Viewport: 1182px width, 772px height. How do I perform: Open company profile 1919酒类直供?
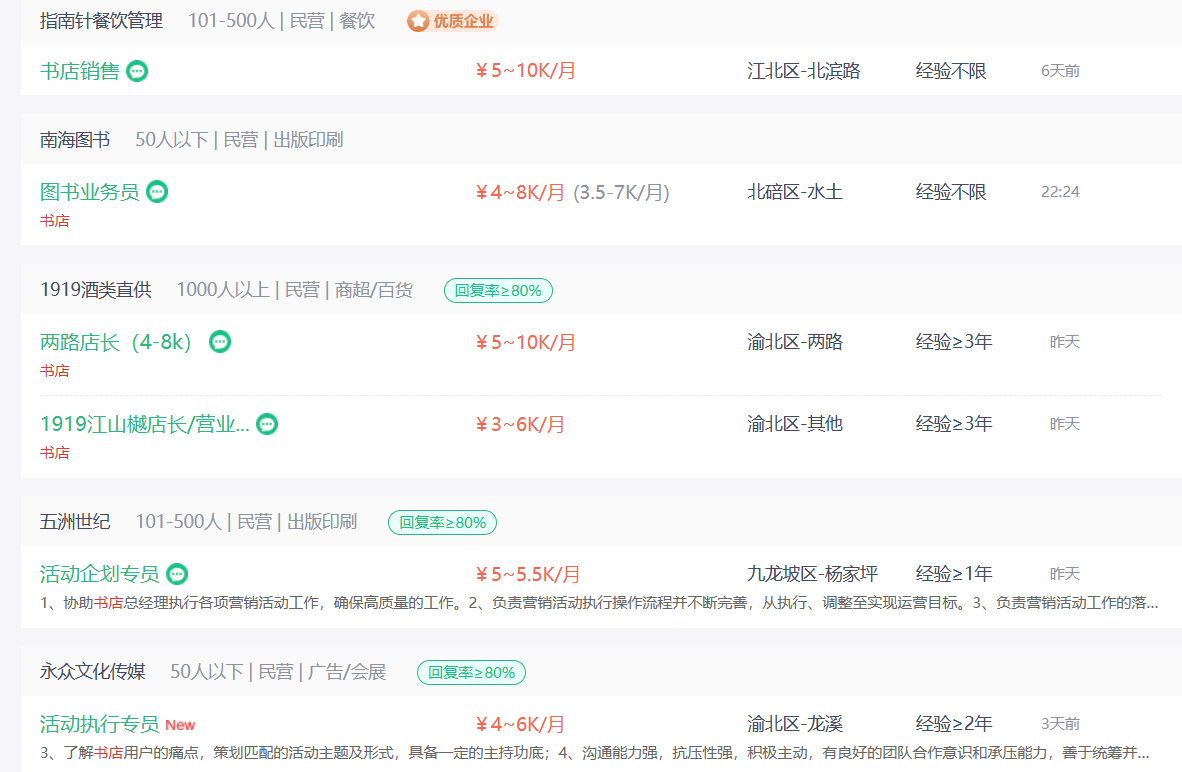point(96,290)
